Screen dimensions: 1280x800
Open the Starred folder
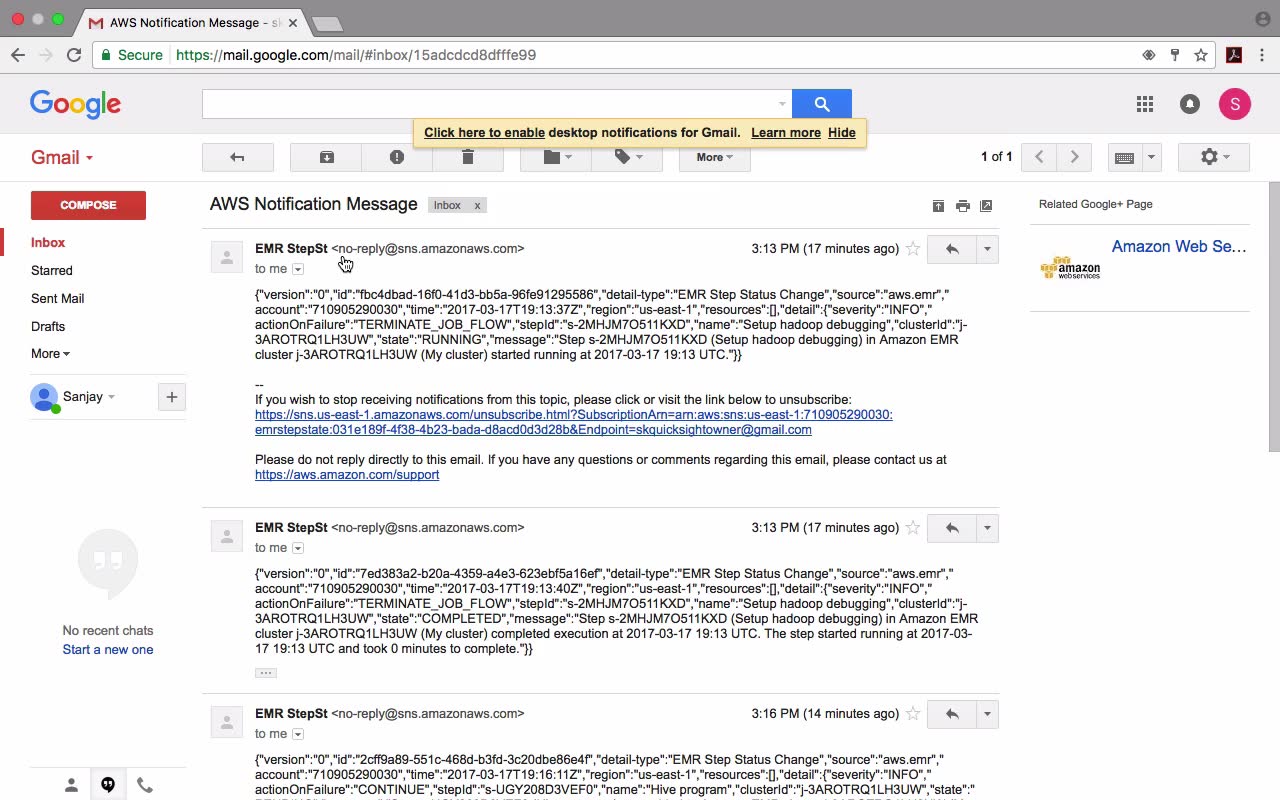point(52,270)
